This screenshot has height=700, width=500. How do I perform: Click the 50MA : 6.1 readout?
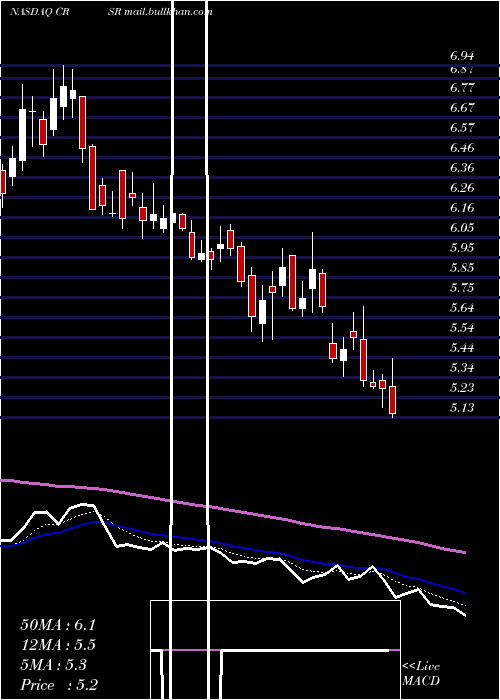tap(58, 625)
